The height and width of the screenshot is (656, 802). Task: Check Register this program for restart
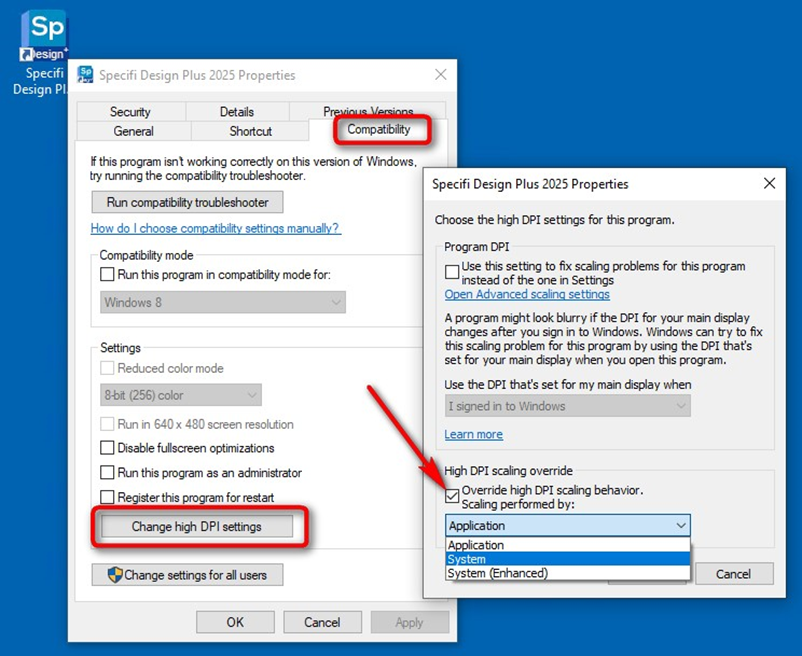tap(107, 497)
